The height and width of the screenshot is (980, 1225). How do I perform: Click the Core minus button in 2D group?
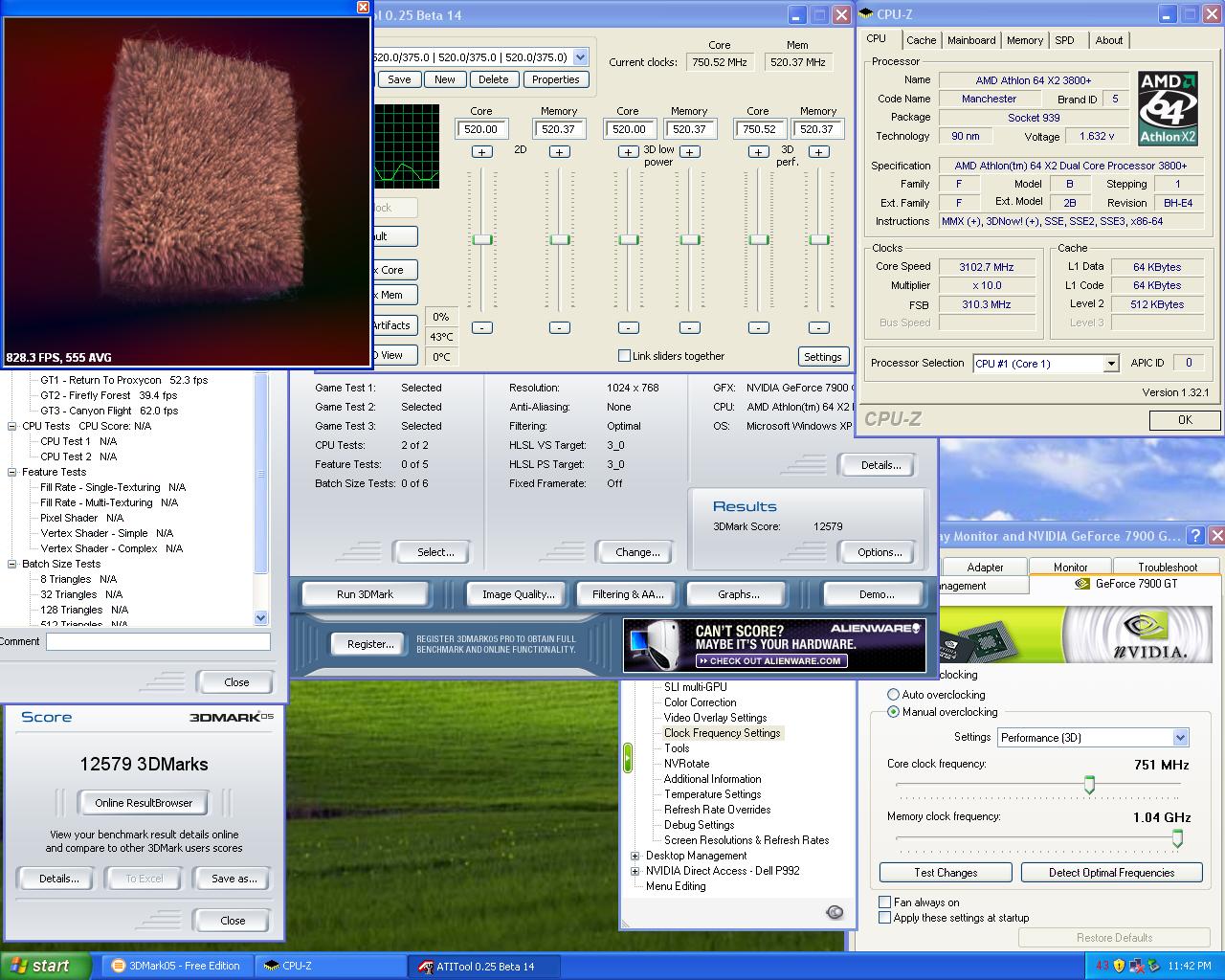click(482, 327)
